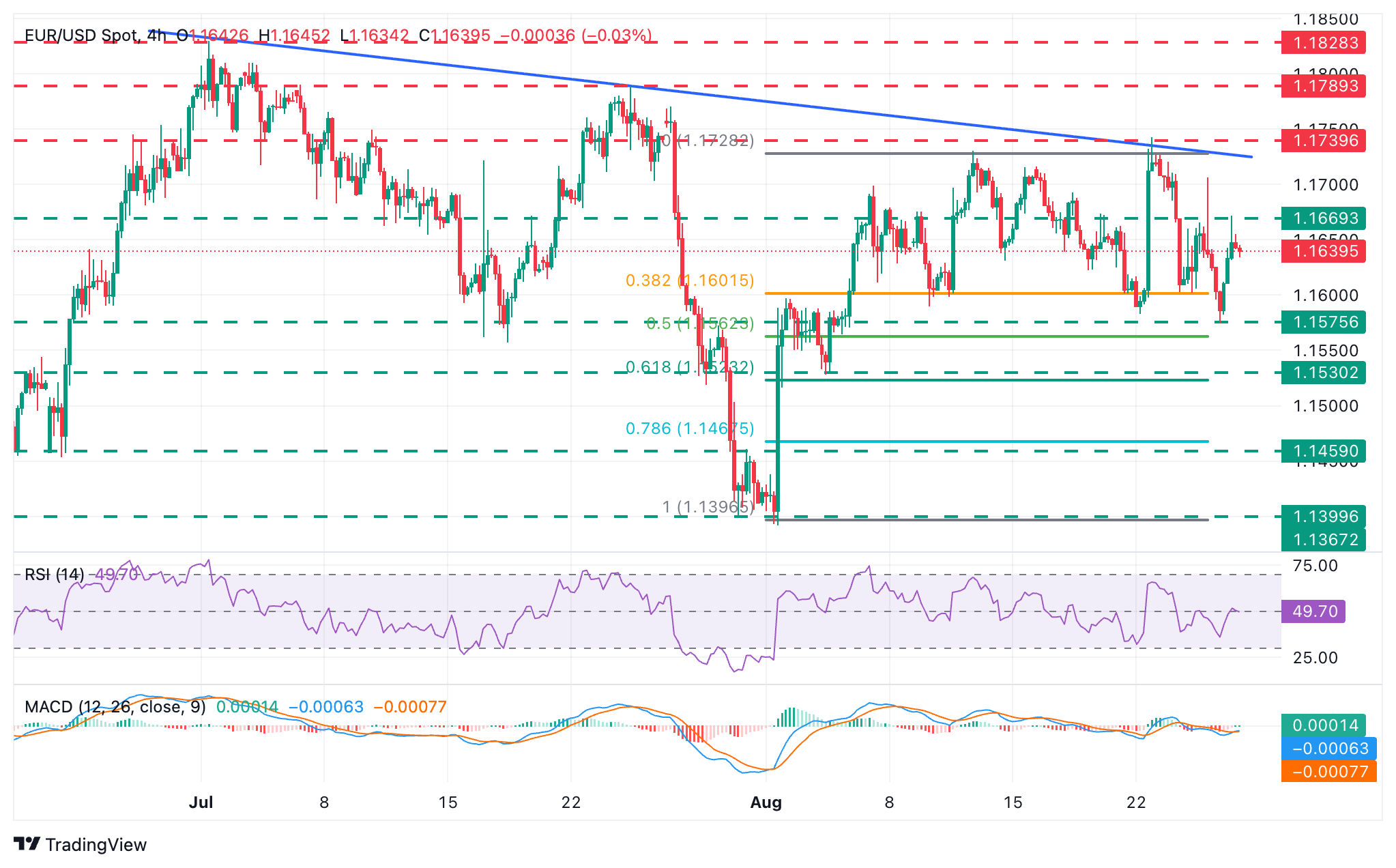Select the MACD (12, 26, close, 9) legend
Image resolution: width=1396 pixels, height=868 pixels.
point(115,707)
